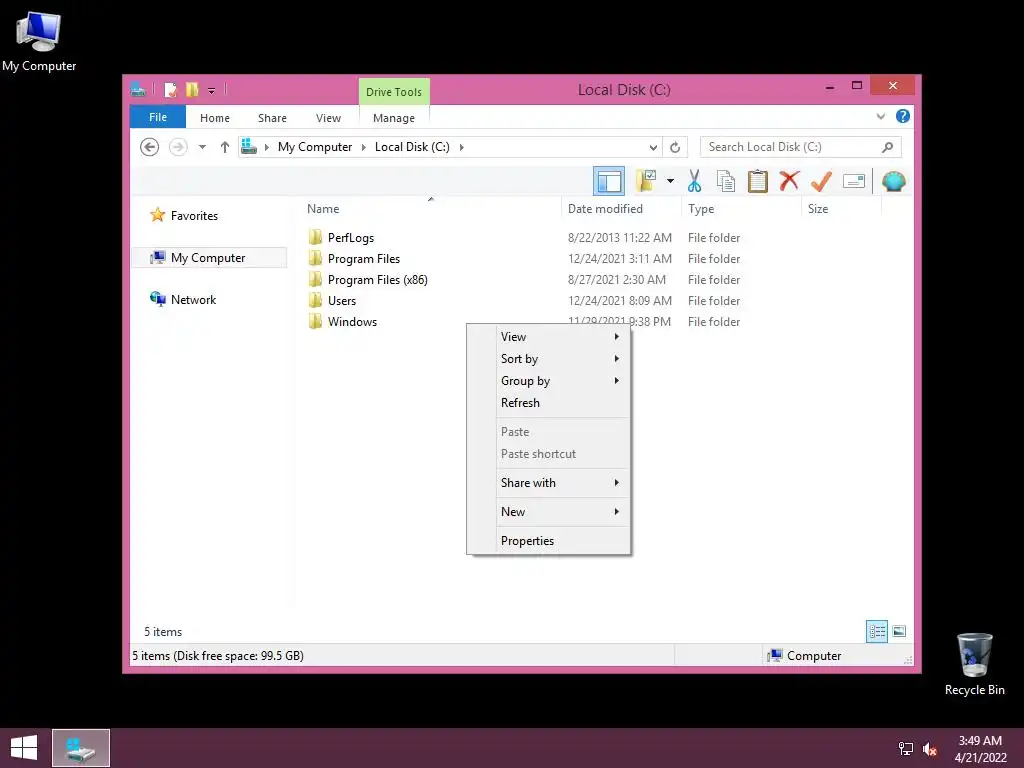This screenshot has width=1024, height=768.
Task: Click the muted volume tray icon
Action: [x=929, y=749]
